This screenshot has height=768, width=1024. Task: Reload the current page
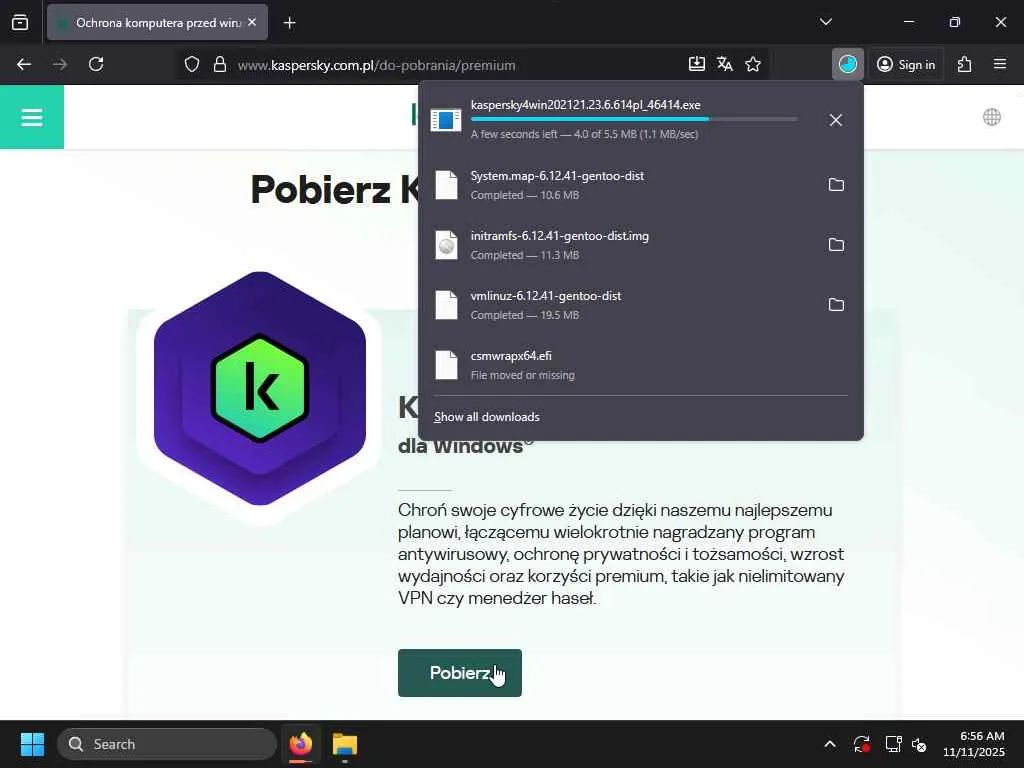pyautogui.click(x=96, y=64)
